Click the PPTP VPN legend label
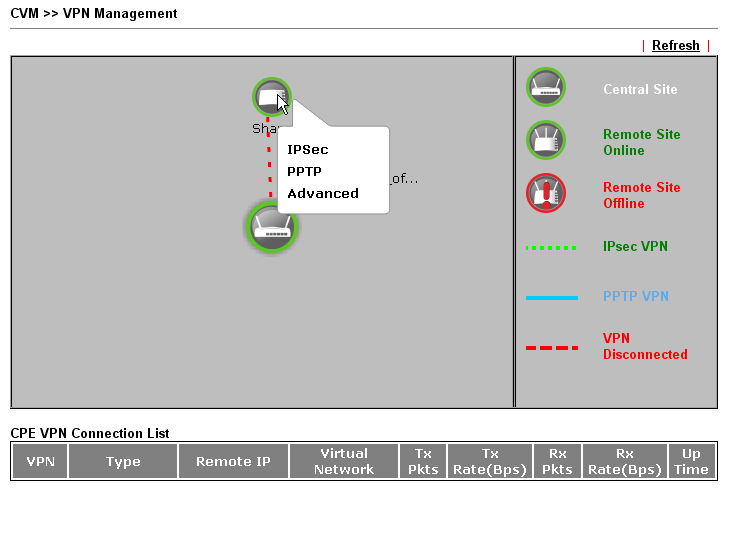 [x=636, y=296]
